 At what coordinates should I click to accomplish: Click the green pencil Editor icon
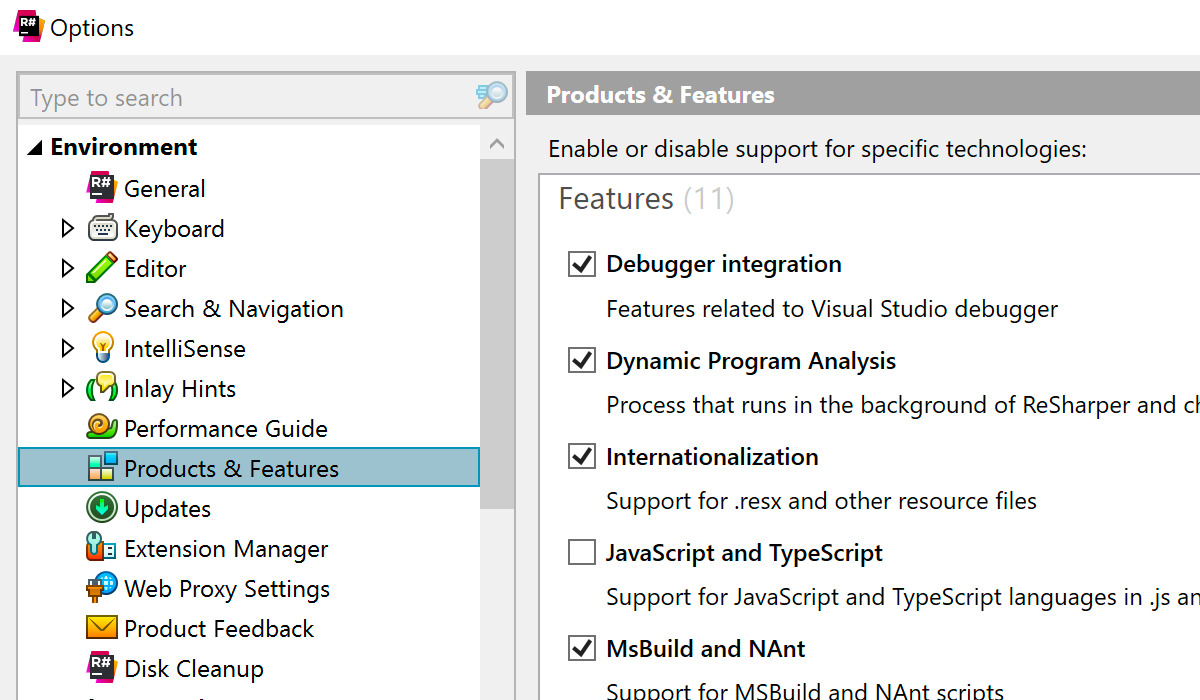[x=102, y=268]
